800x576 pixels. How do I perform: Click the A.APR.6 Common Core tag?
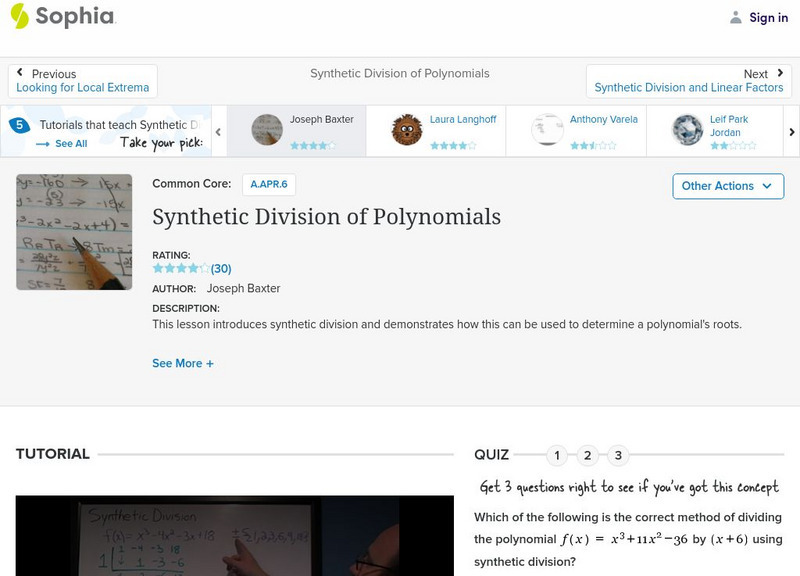[x=269, y=184]
